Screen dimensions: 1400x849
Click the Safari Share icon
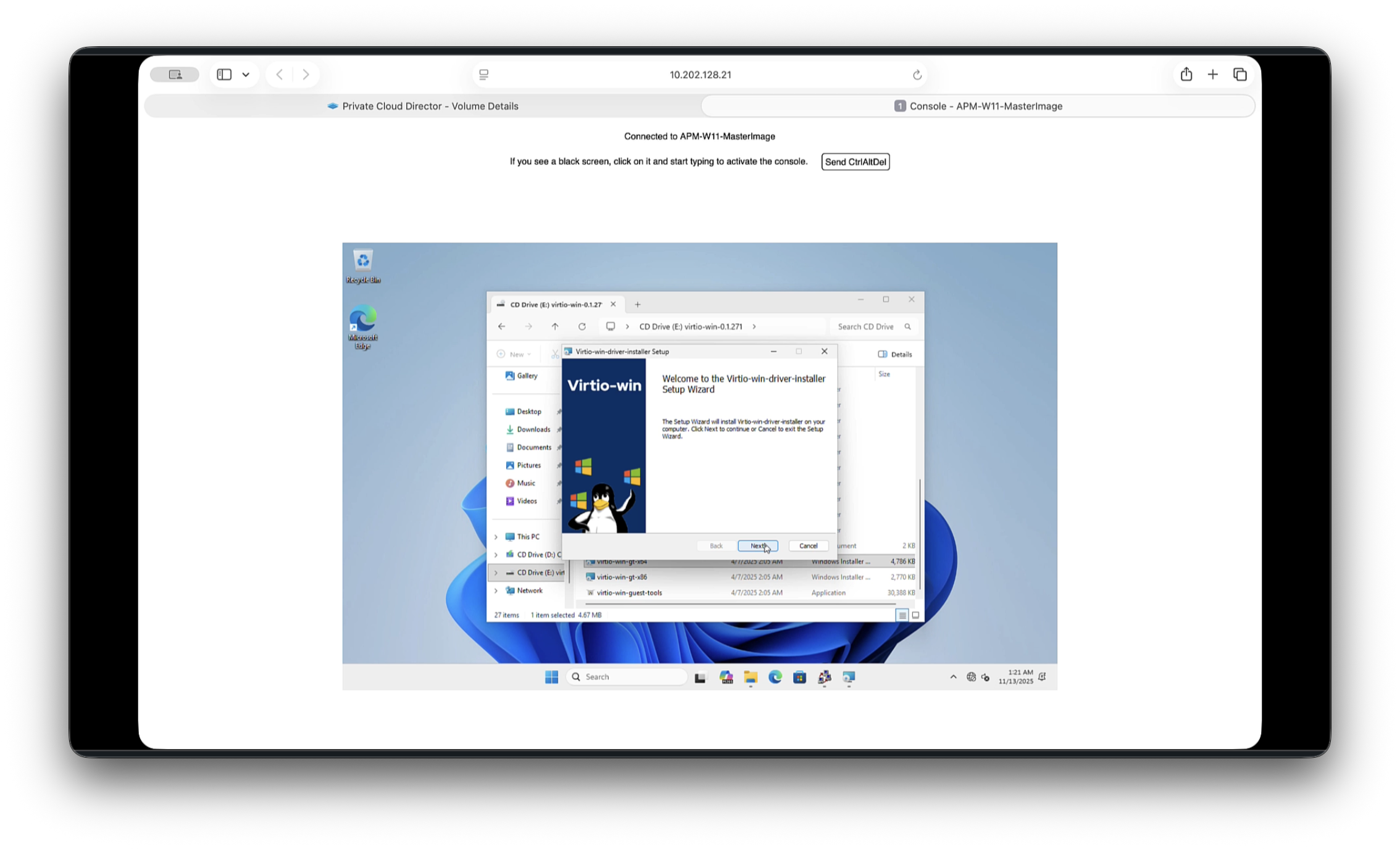tap(1186, 75)
